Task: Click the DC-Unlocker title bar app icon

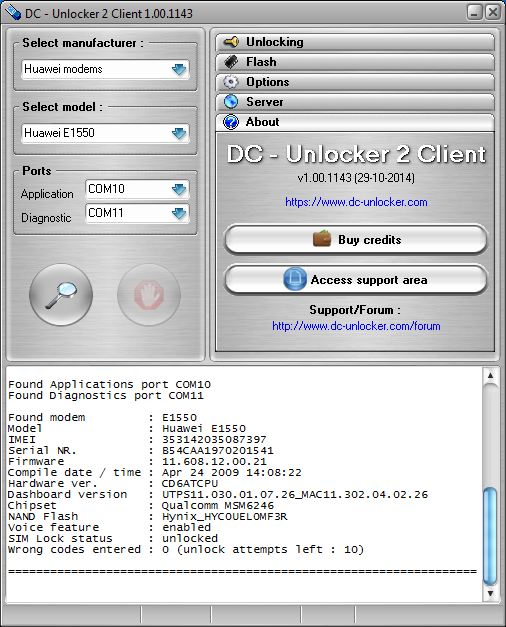Action: (13, 13)
